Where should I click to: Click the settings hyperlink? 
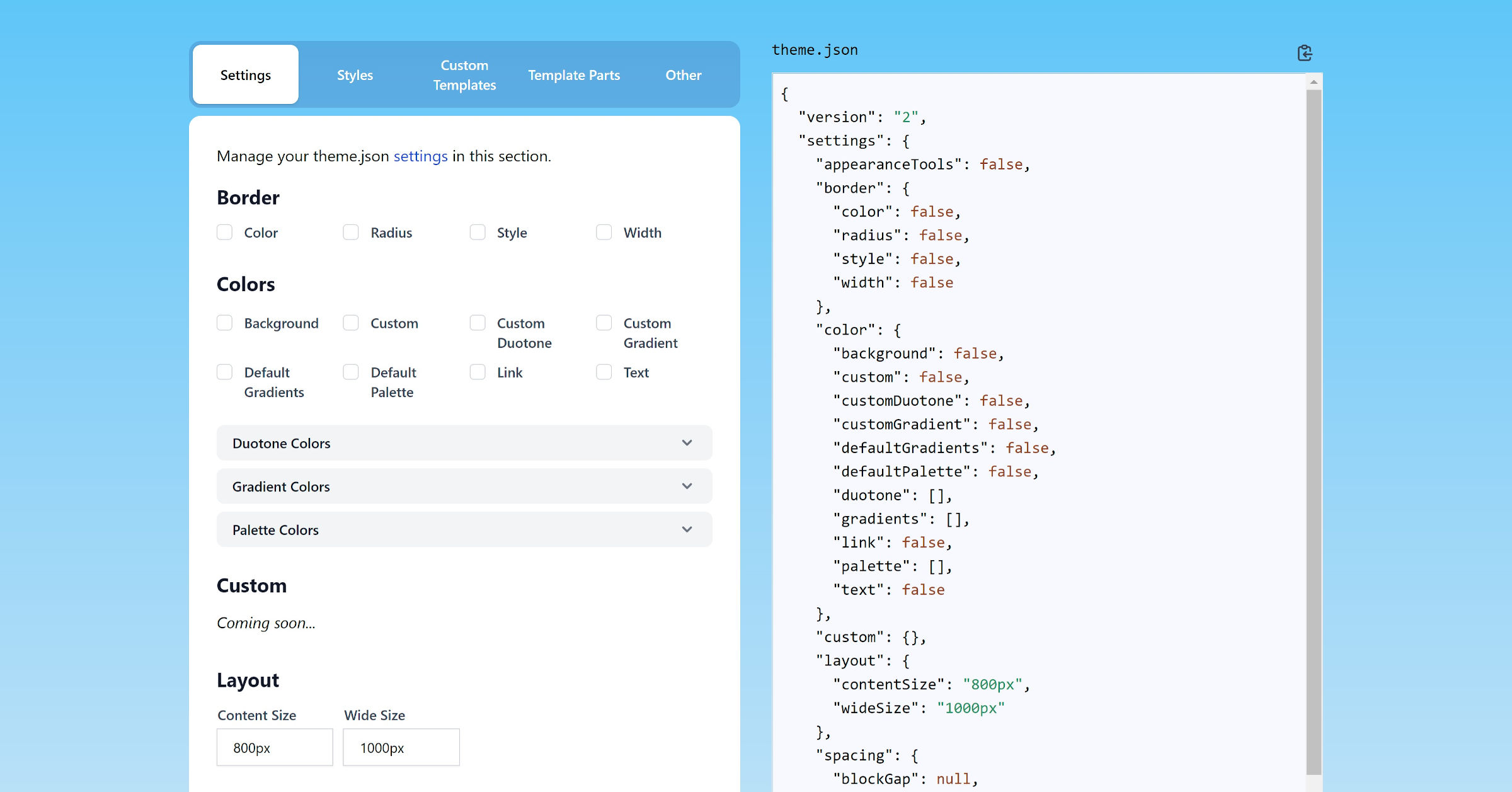pyautogui.click(x=420, y=156)
